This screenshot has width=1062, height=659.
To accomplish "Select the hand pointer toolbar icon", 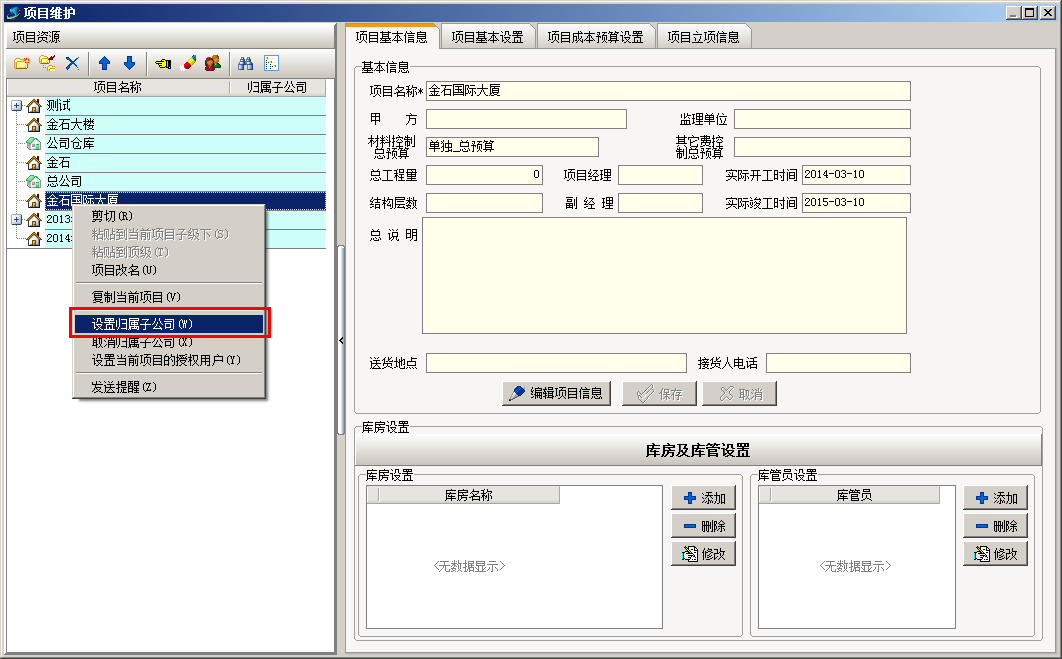I will point(163,62).
